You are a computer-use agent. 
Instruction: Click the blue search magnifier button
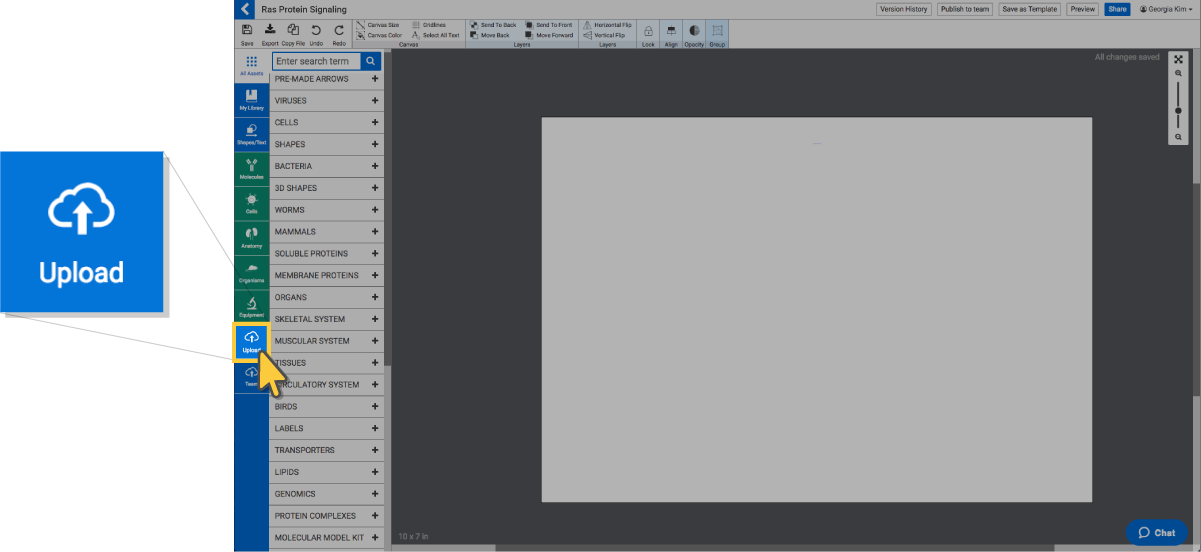(371, 61)
